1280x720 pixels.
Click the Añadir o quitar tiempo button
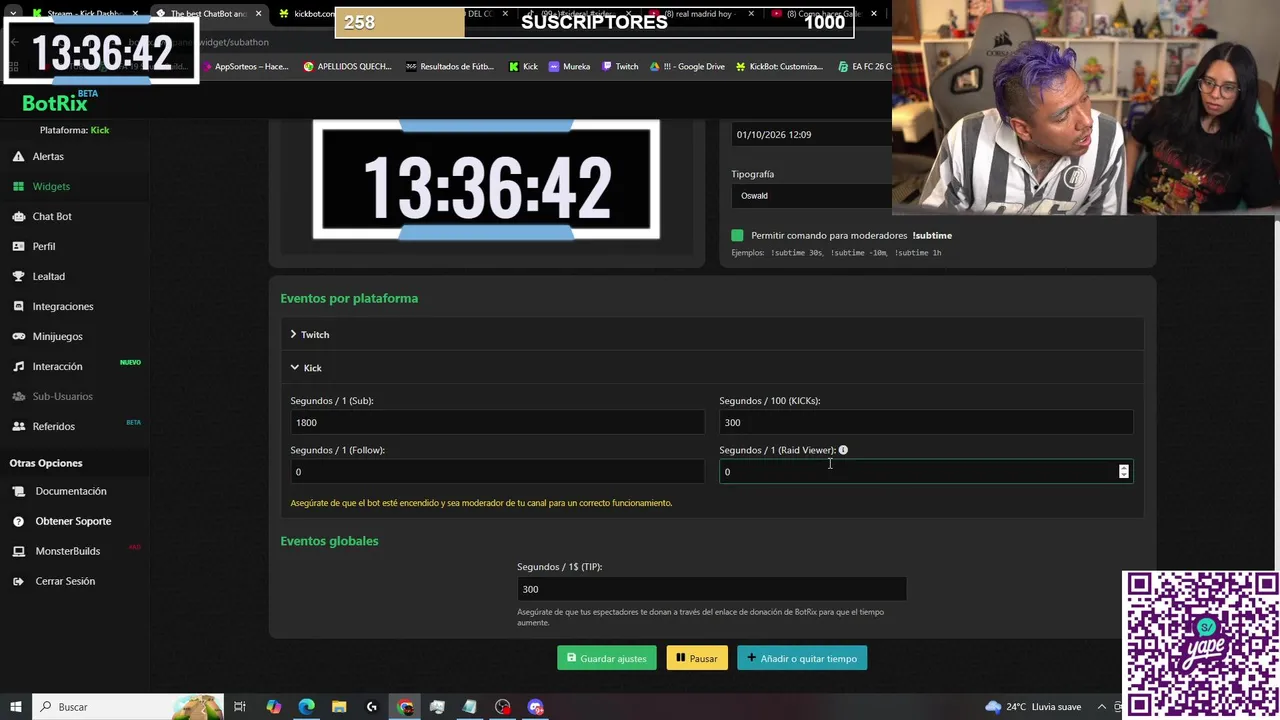coord(802,658)
